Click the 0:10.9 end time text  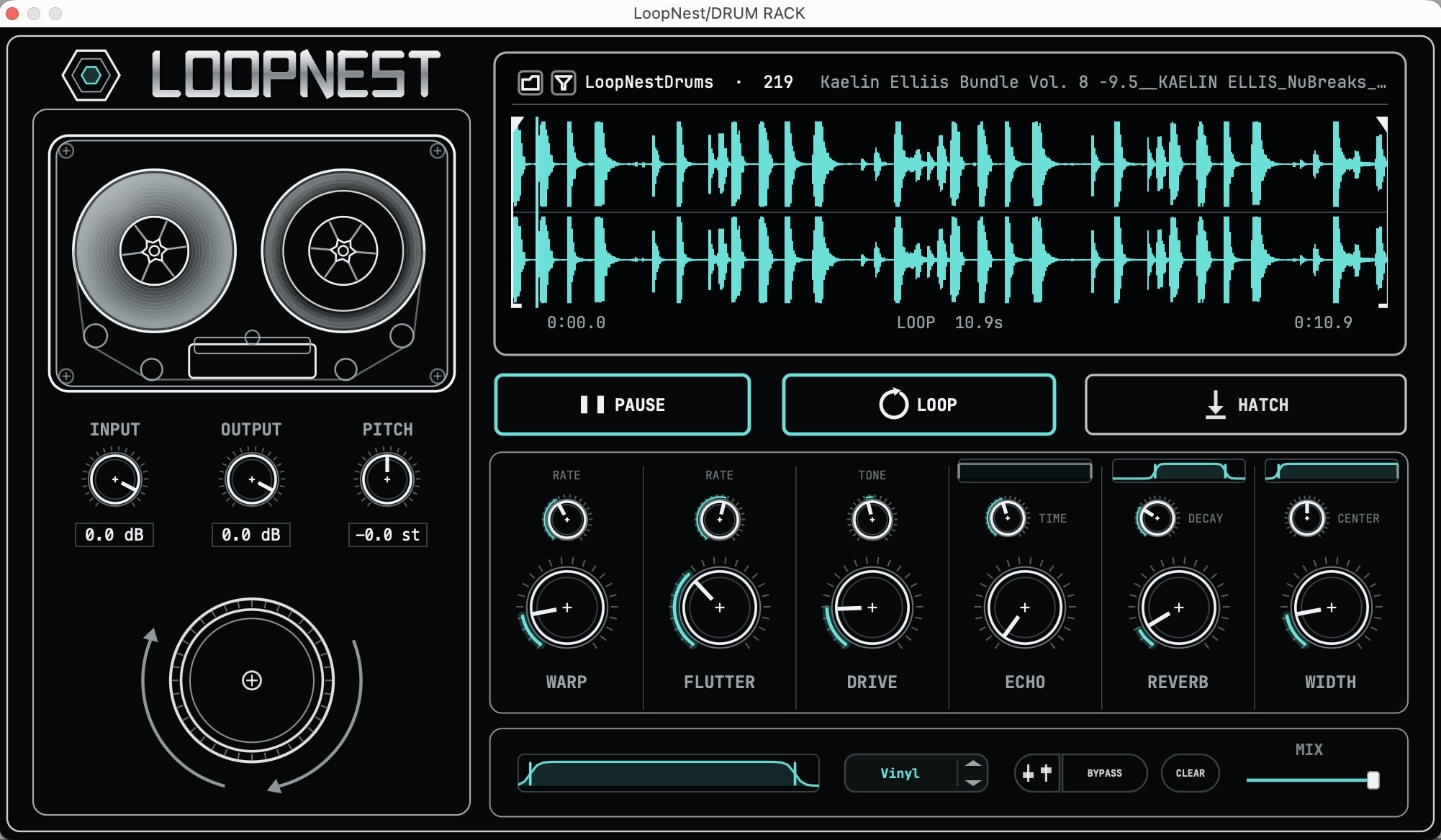(x=1323, y=322)
